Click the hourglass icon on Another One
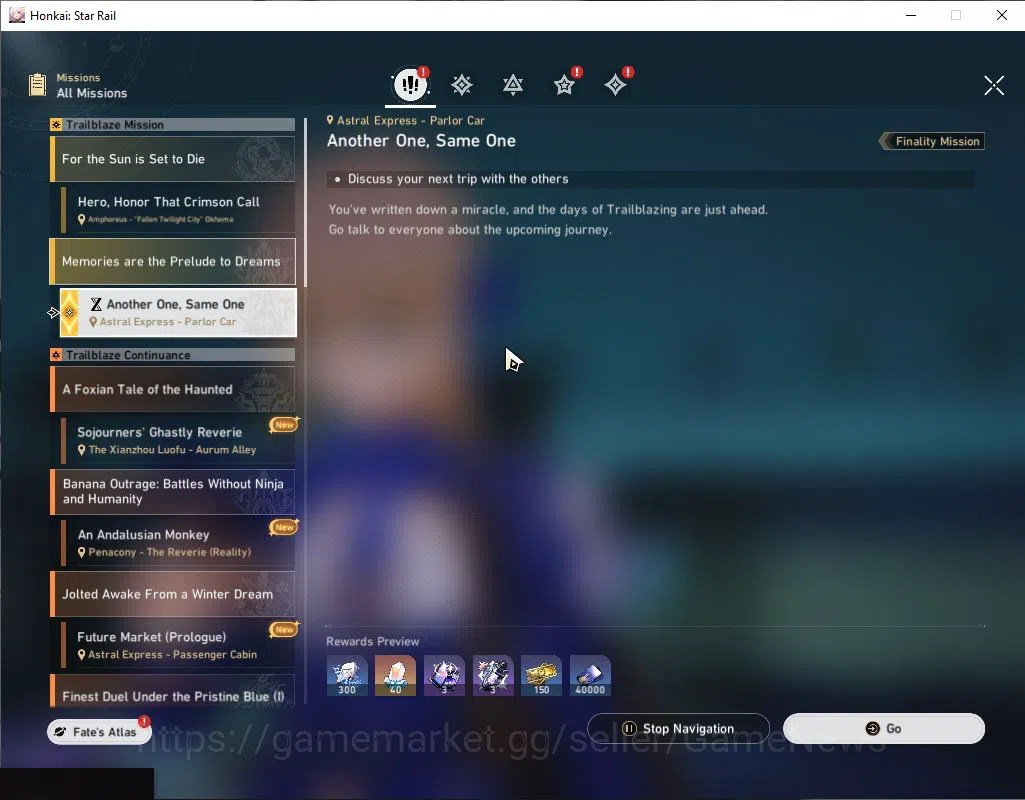Image resolution: width=1025 pixels, height=800 pixels. pos(96,304)
